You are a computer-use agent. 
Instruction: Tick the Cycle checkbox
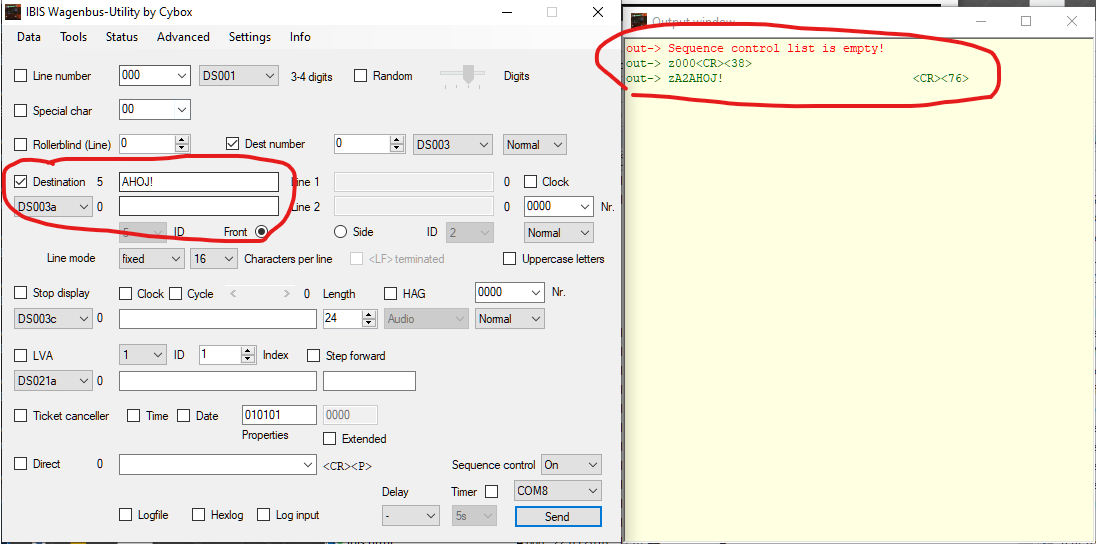[x=175, y=294]
